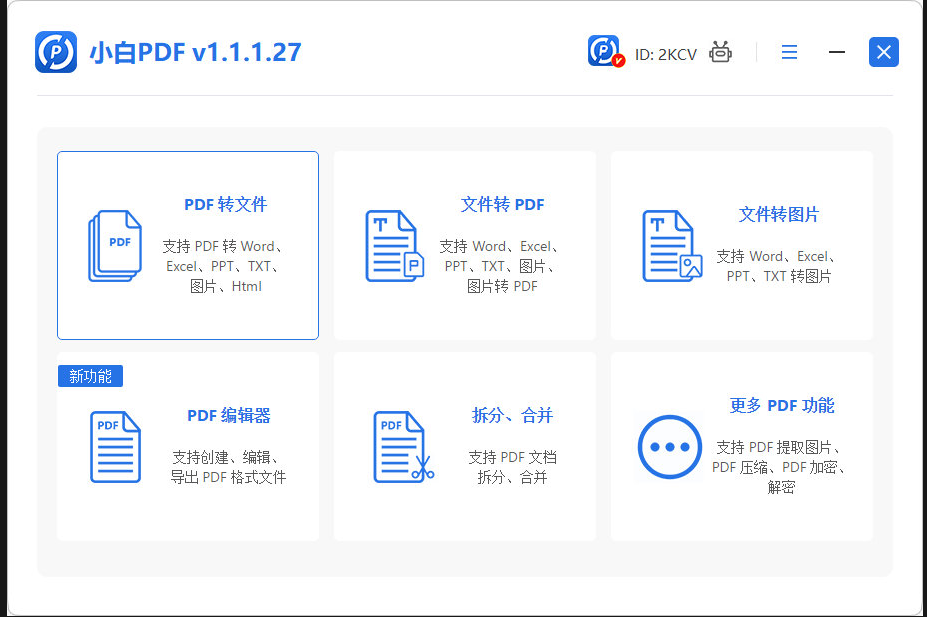Viewport: 927px width, 617px height.
Task: Click description 支持 Word、Excel、PPT、TXT、图片、图片转 PDF
Action: [500, 266]
